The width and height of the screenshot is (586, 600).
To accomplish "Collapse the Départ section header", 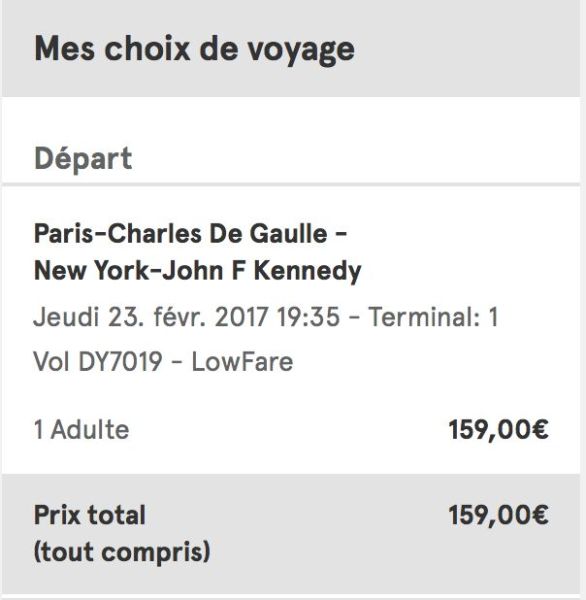I will coord(83,159).
